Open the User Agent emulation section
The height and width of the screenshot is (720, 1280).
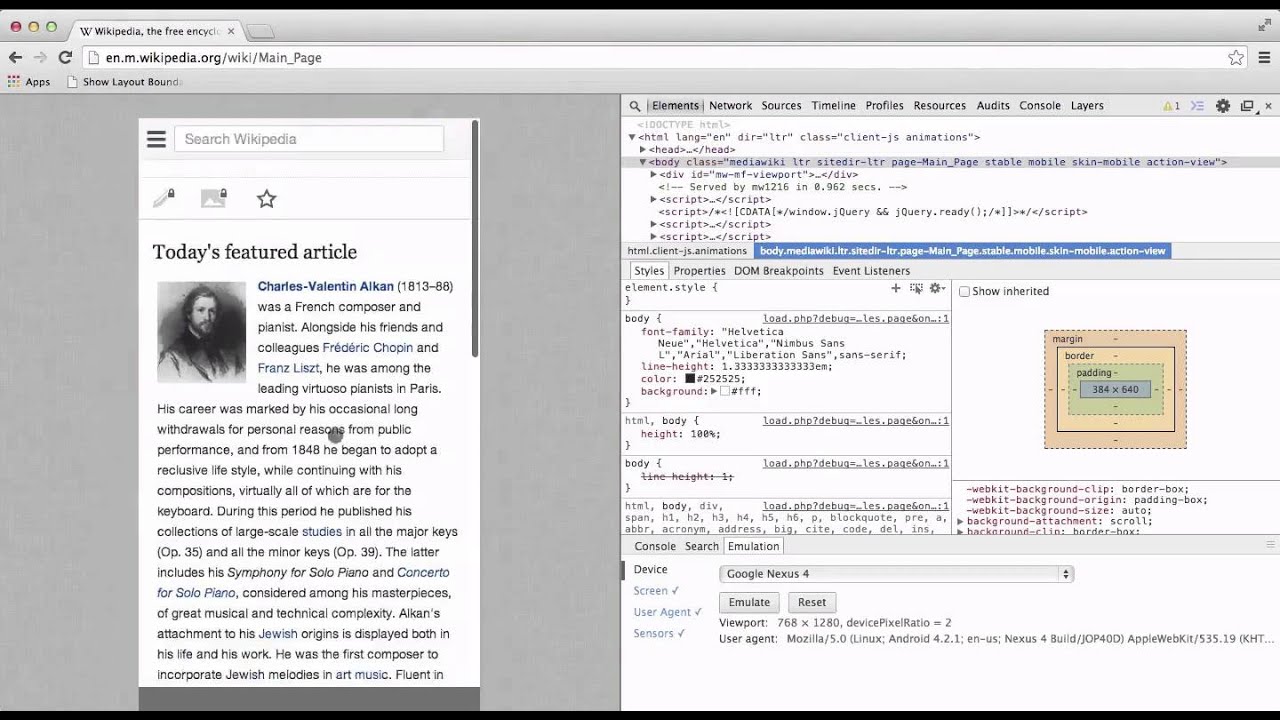(x=667, y=612)
